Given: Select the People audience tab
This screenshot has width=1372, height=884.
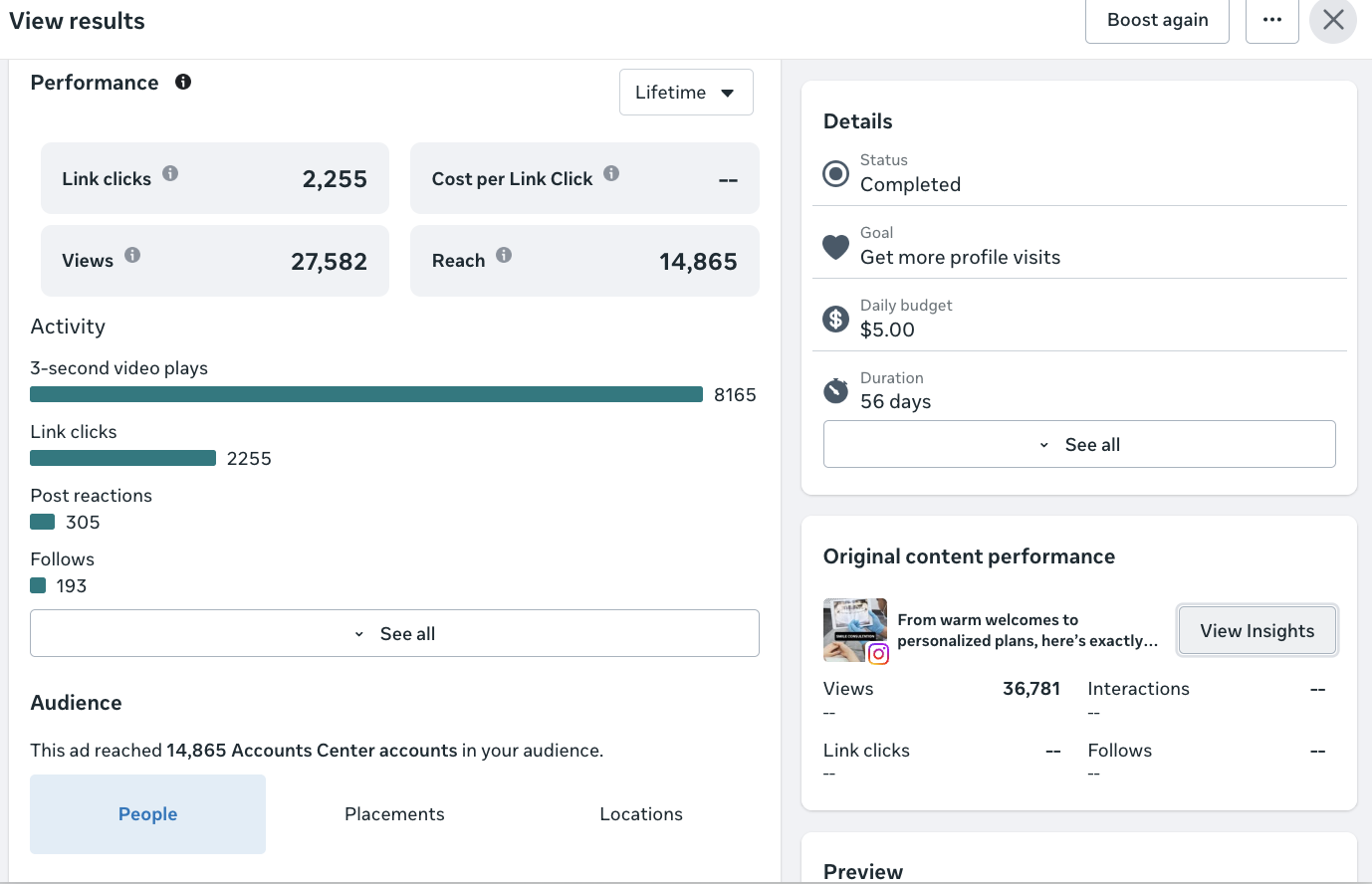Looking at the screenshot, I should tap(147, 814).
